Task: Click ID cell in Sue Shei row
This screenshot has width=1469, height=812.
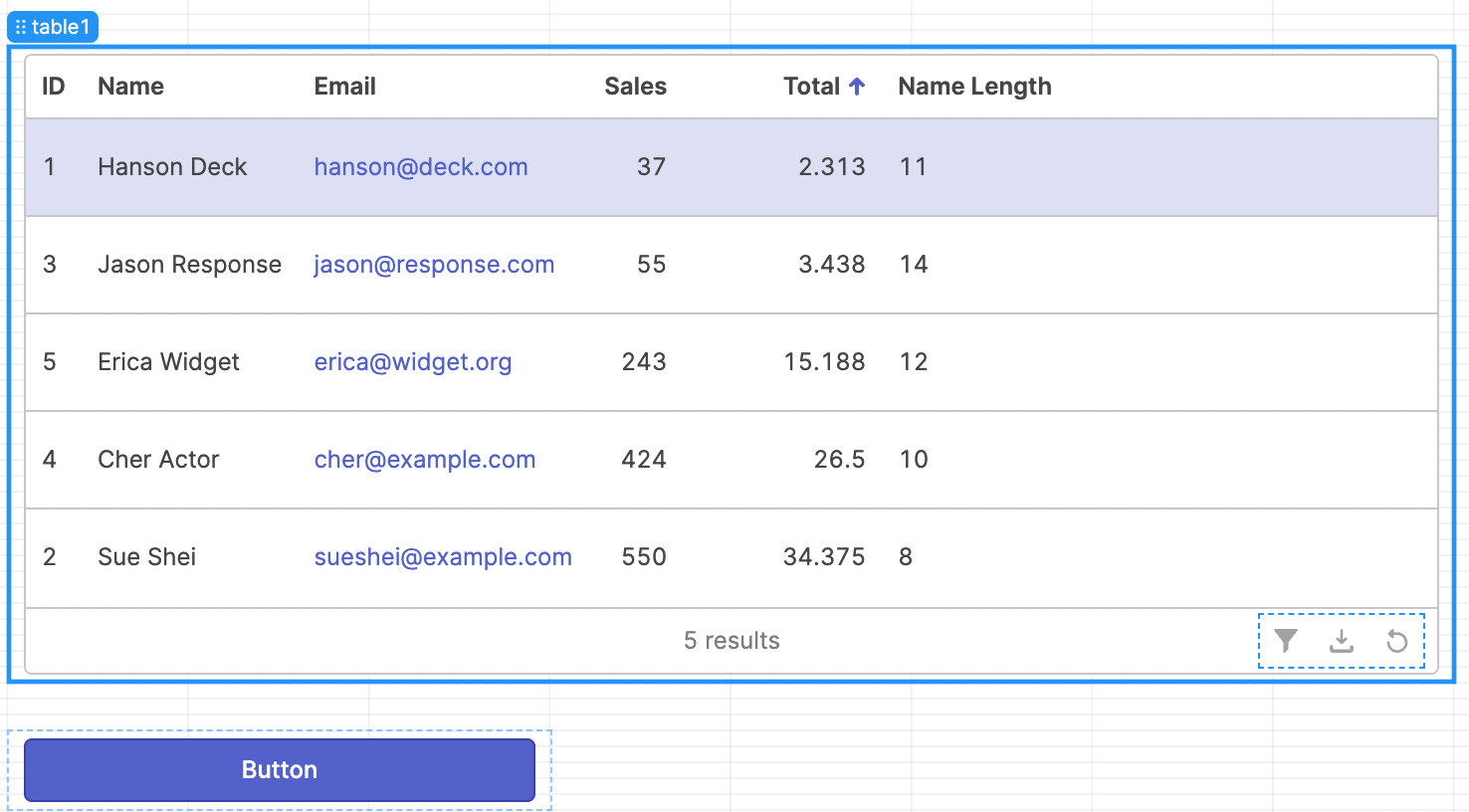Action: [50, 557]
